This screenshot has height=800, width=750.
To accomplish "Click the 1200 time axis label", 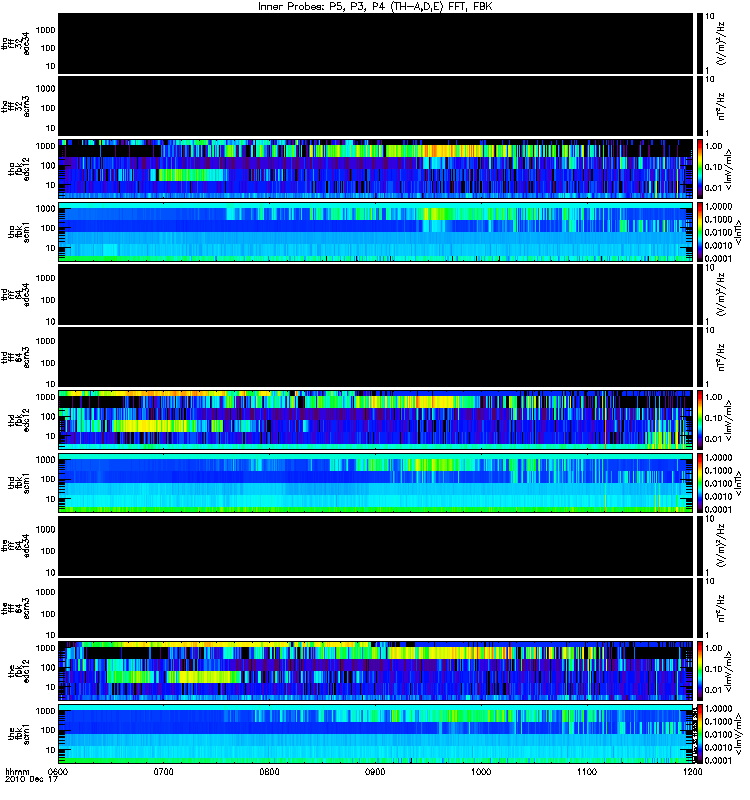I will point(692,772).
